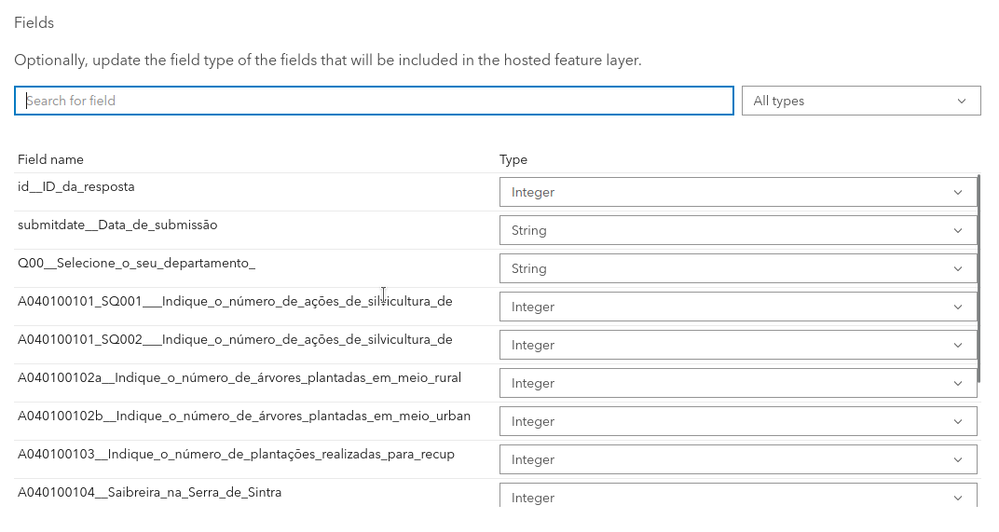Click chevron on A040100102a Integer type
Screen dimensions: 999x532
pyautogui.click(x=958, y=384)
